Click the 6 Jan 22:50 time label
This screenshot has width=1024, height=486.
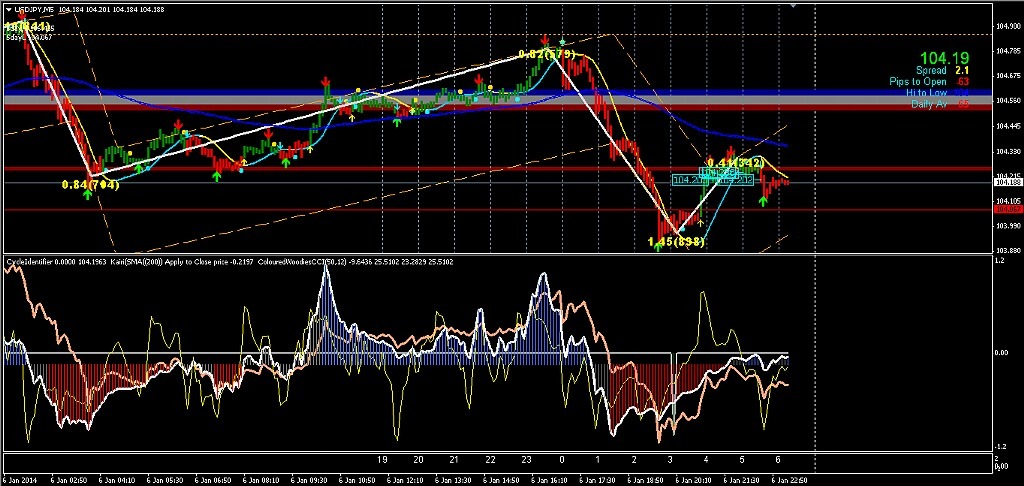coord(790,480)
